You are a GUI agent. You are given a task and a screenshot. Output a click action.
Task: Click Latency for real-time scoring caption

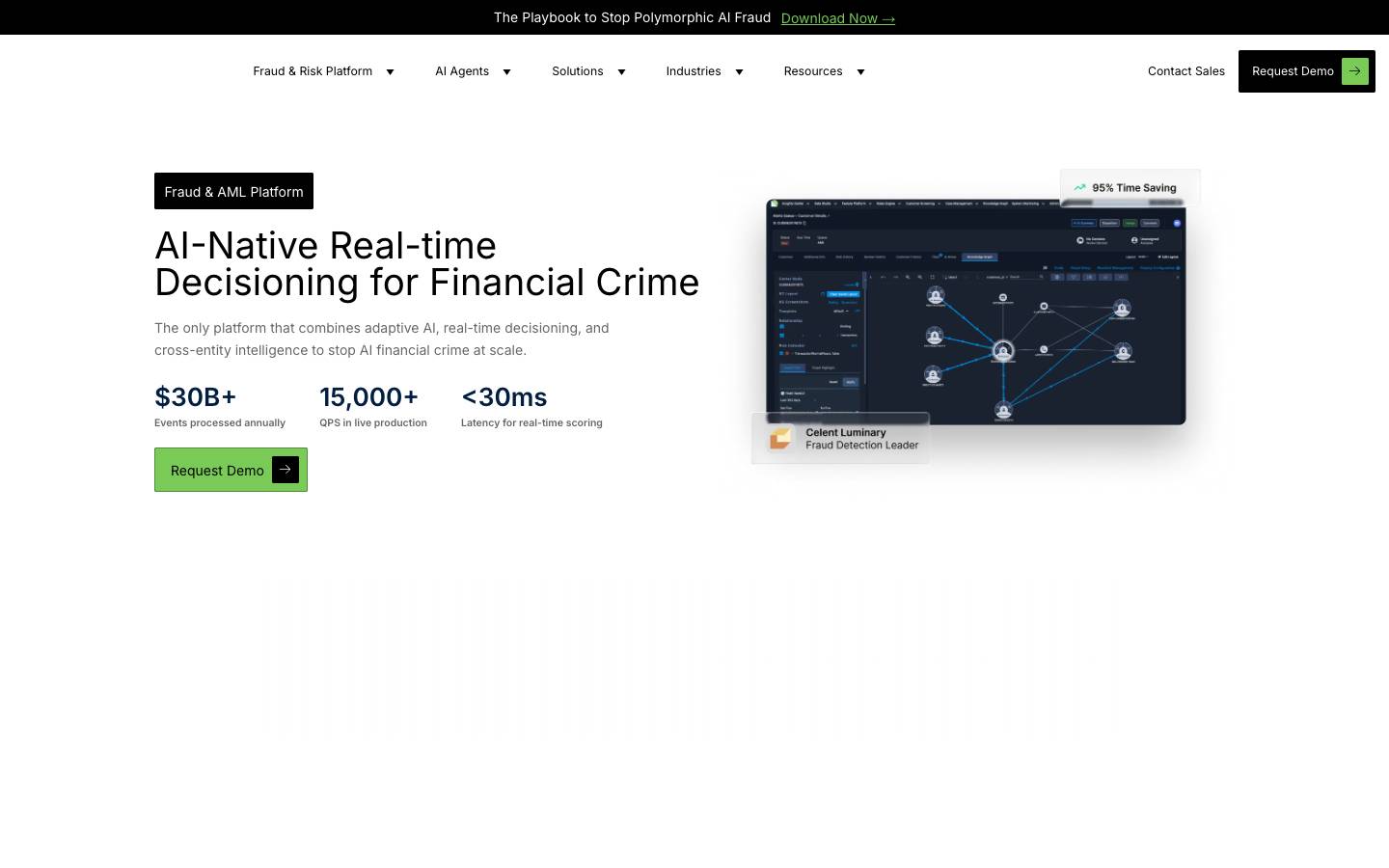(531, 422)
